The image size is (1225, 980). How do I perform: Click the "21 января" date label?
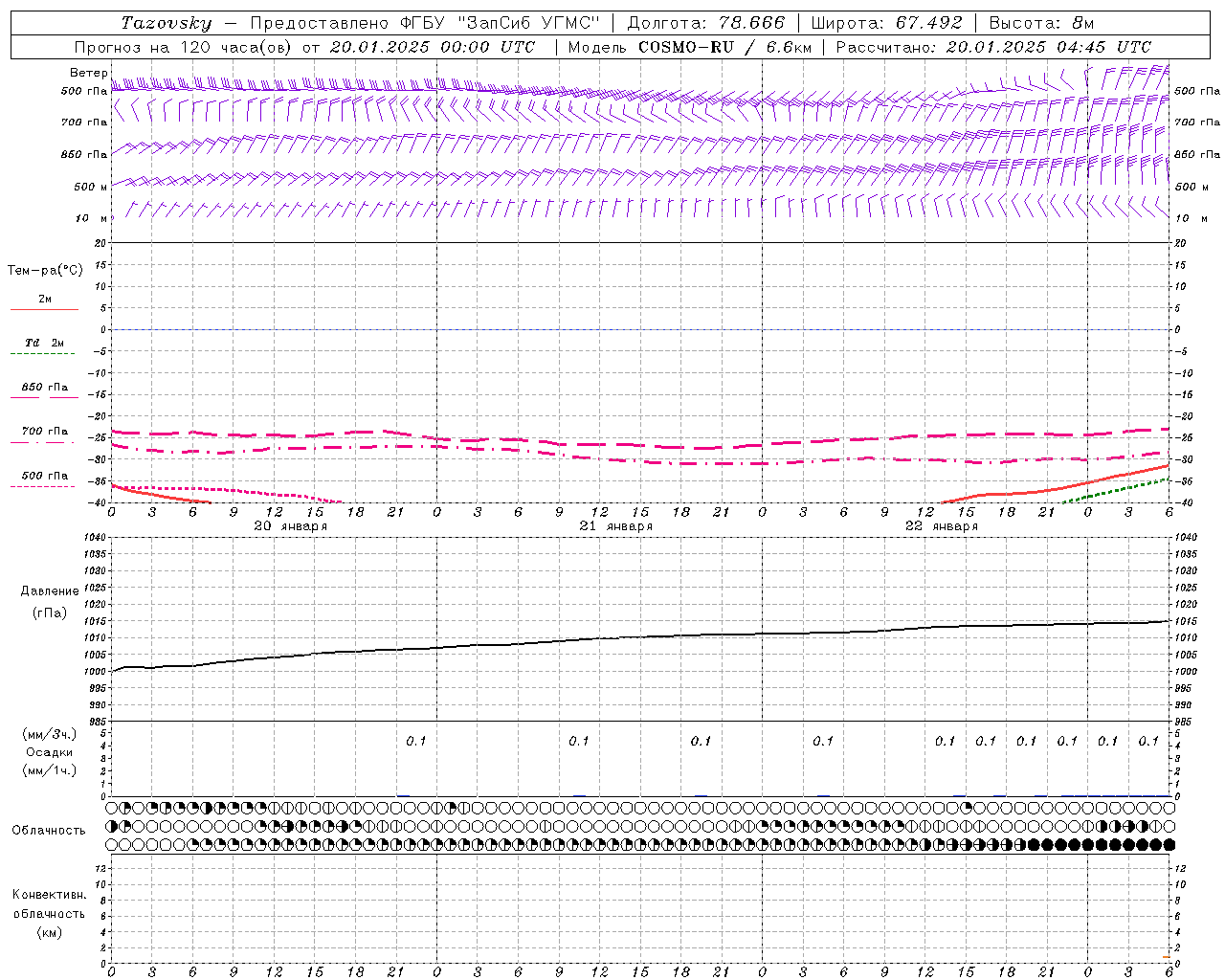pos(616,526)
